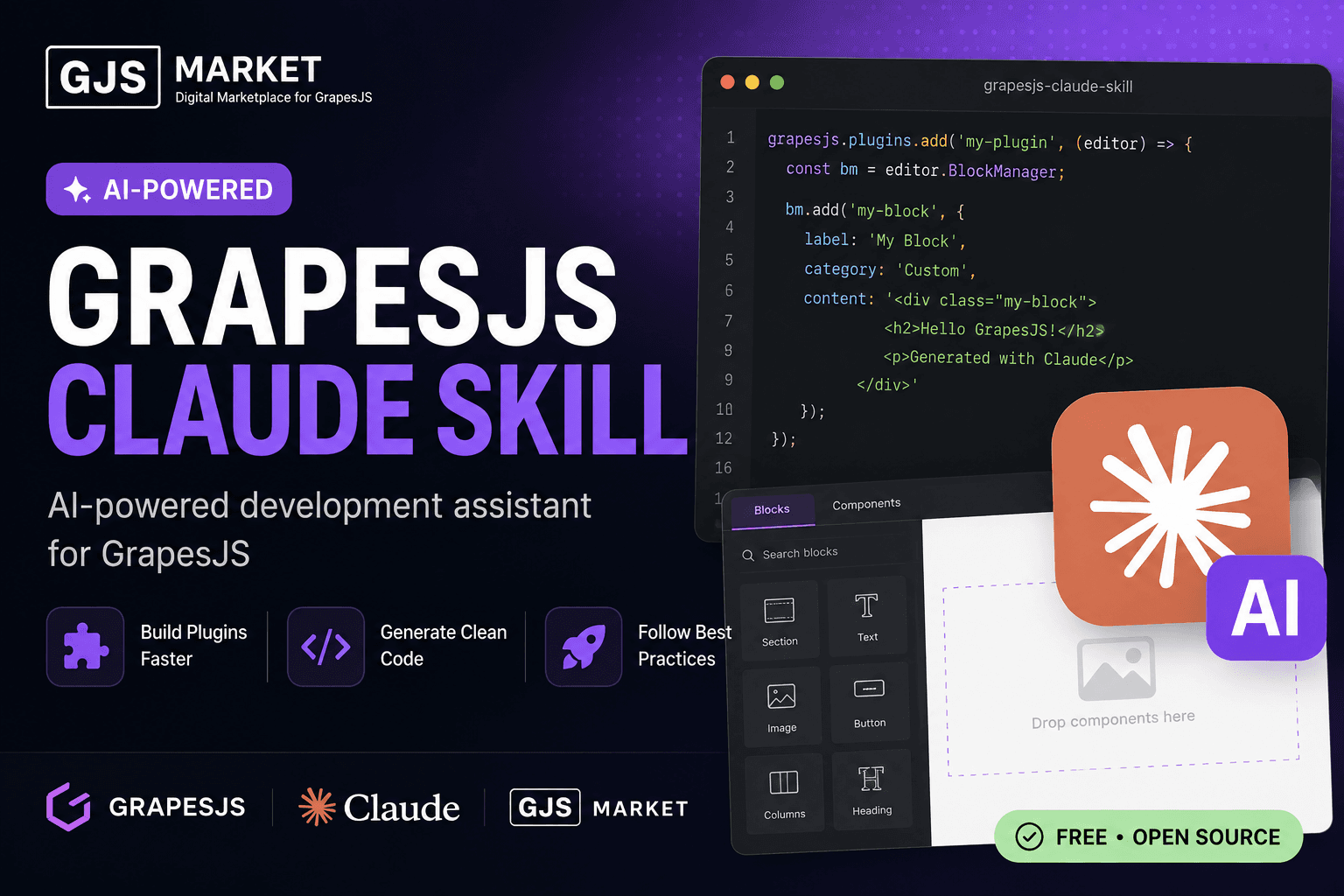Click the image placeholder icon in canvas
This screenshot has height=896, width=1344.
click(1116, 668)
